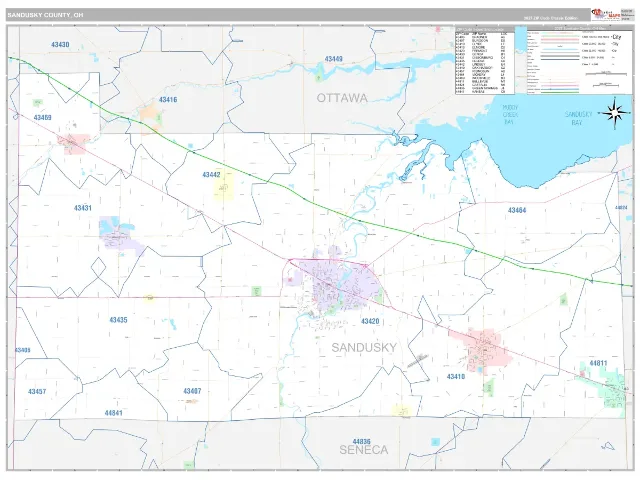The height and width of the screenshot is (480, 640).
Task: Select the 43449 ZIP code label
Action: click(x=333, y=59)
